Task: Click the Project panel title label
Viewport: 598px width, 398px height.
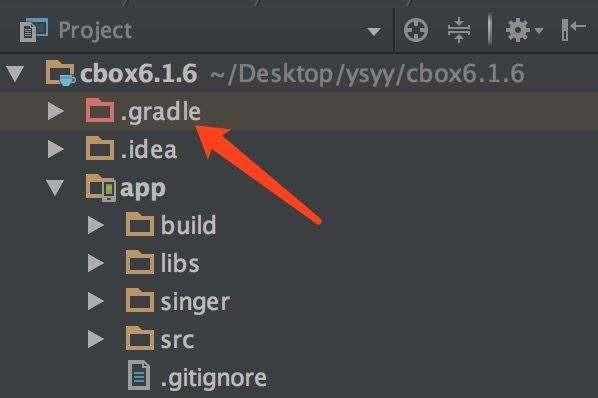Action: pyautogui.click(x=95, y=30)
